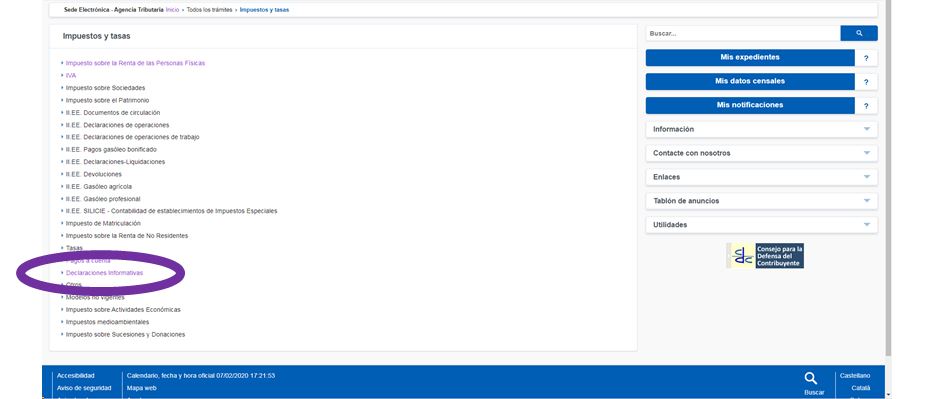Expand the Utilidades panel

(x=761, y=225)
